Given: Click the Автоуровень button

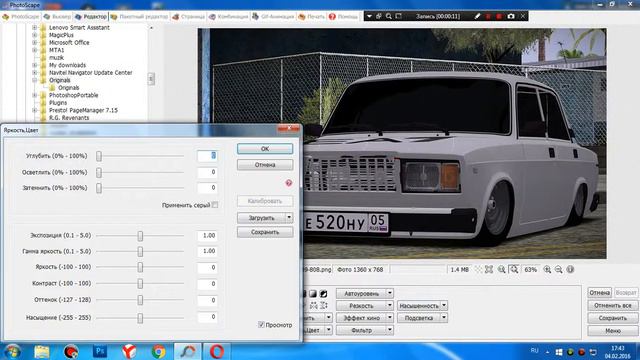Looking at the screenshot, I should (361, 293).
